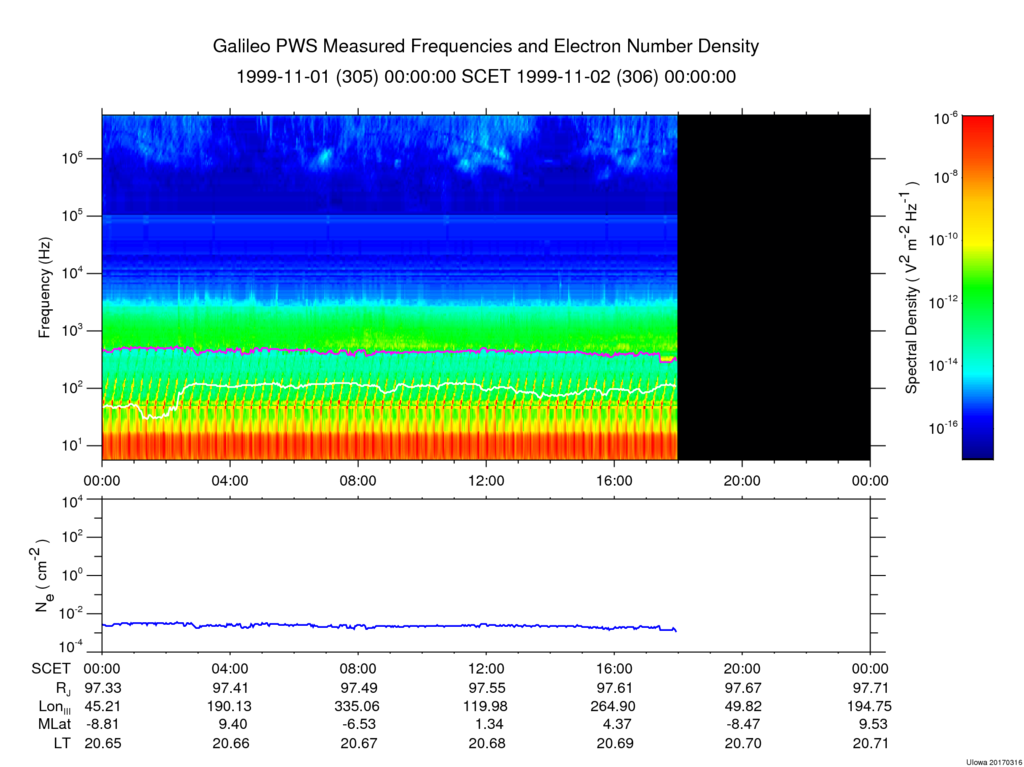Screen dimensions: 1024x767
Task: Select the RJ value 97.61
Action: (x=615, y=688)
